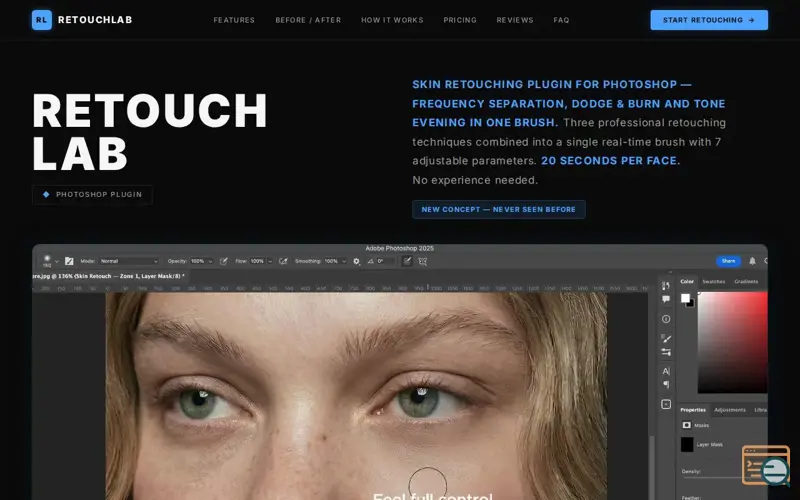Screen dimensions: 800x500
Task: Switch to the Gradients tab
Action: click(x=746, y=282)
